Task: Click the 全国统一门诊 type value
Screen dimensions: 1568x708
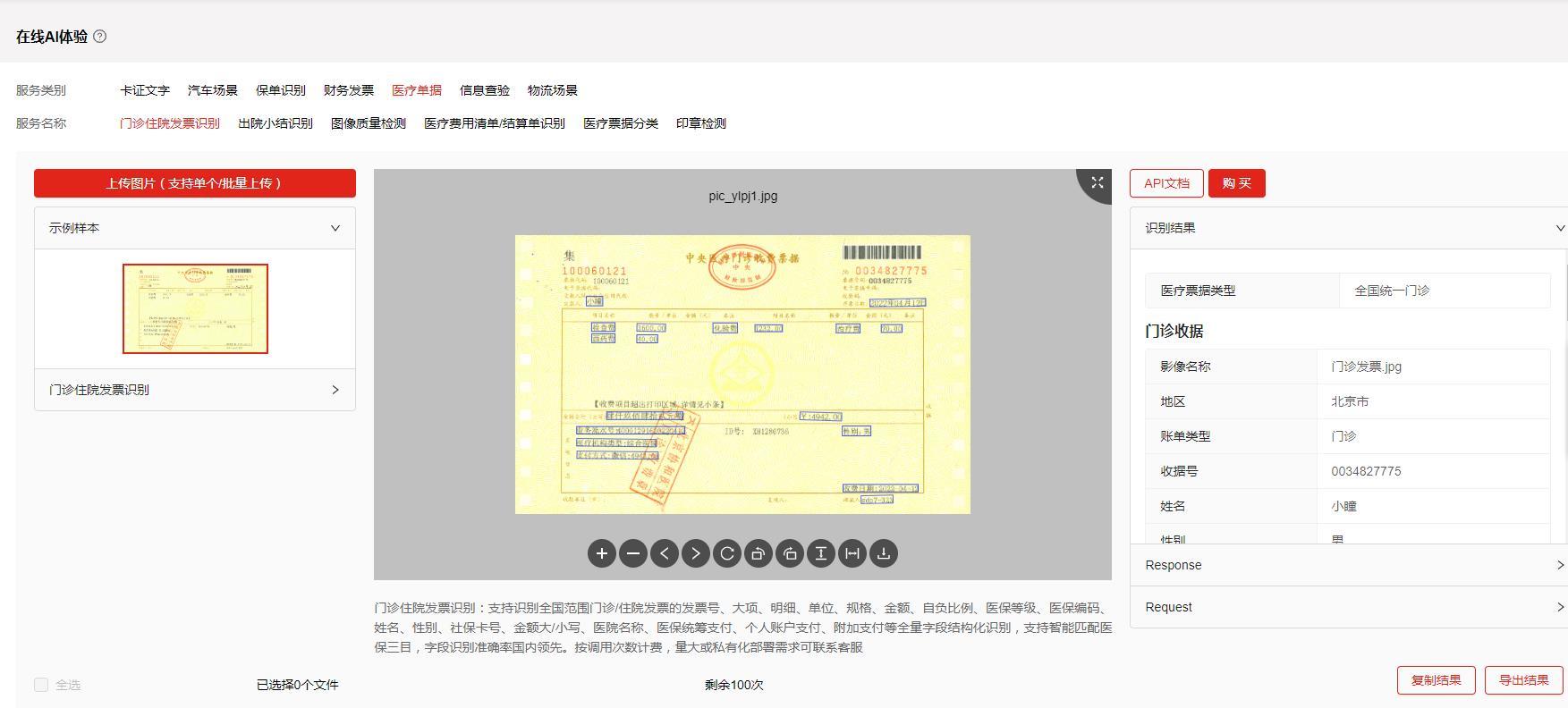Action: point(1392,291)
